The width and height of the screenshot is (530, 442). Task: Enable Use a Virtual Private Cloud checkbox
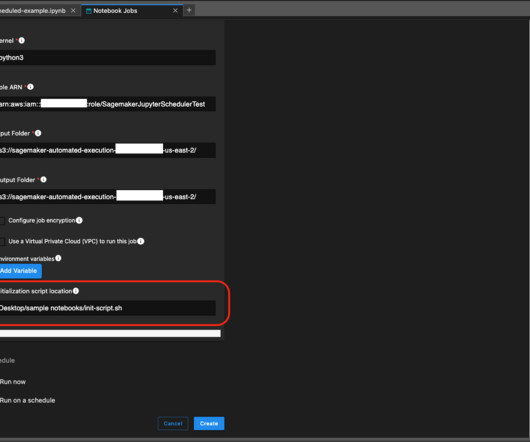[2, 242]
